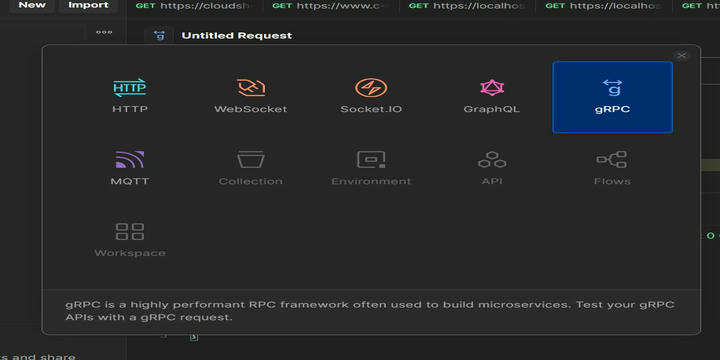Click the highlighted gRPC tile
Viewport: 720px width, 360px height.
coord(613,97)
